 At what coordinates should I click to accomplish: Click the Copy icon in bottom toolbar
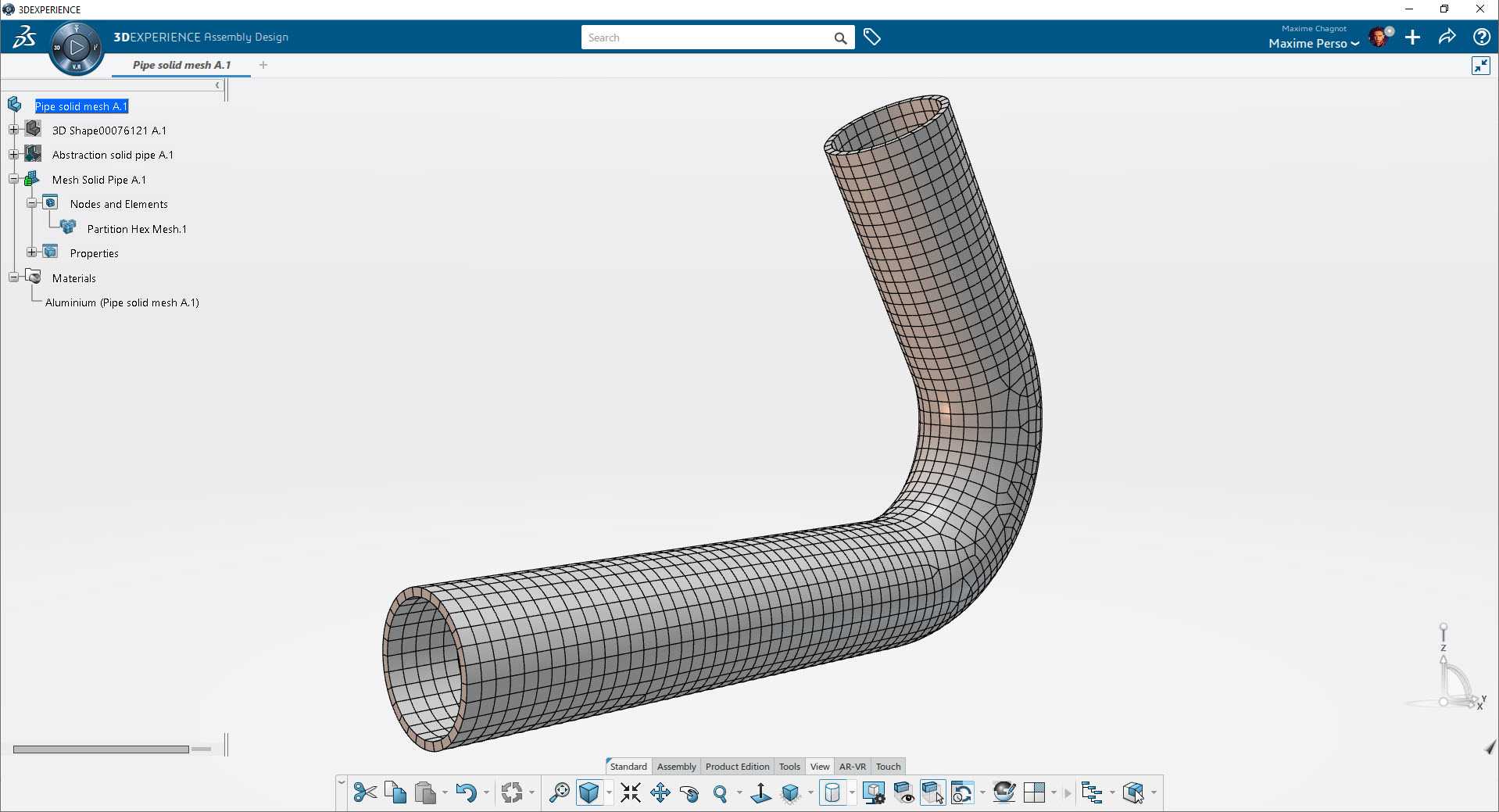tap(395, 792)
